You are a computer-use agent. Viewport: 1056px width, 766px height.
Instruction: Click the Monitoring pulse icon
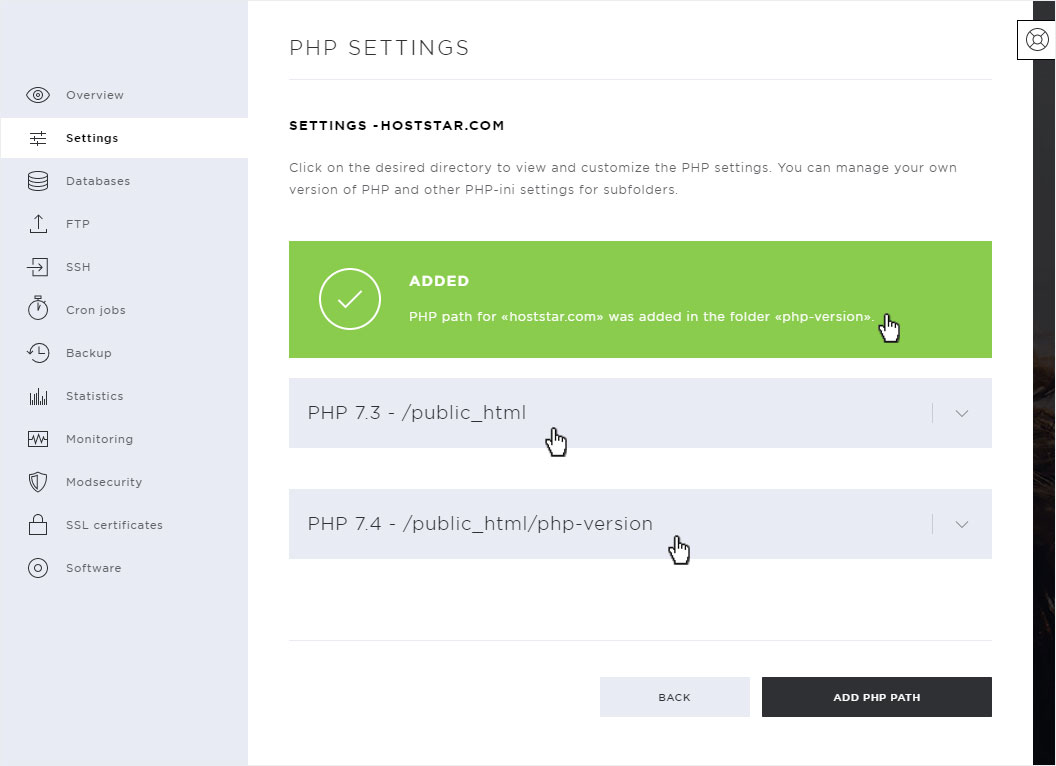pyautogui.click(x=38, y=439)
